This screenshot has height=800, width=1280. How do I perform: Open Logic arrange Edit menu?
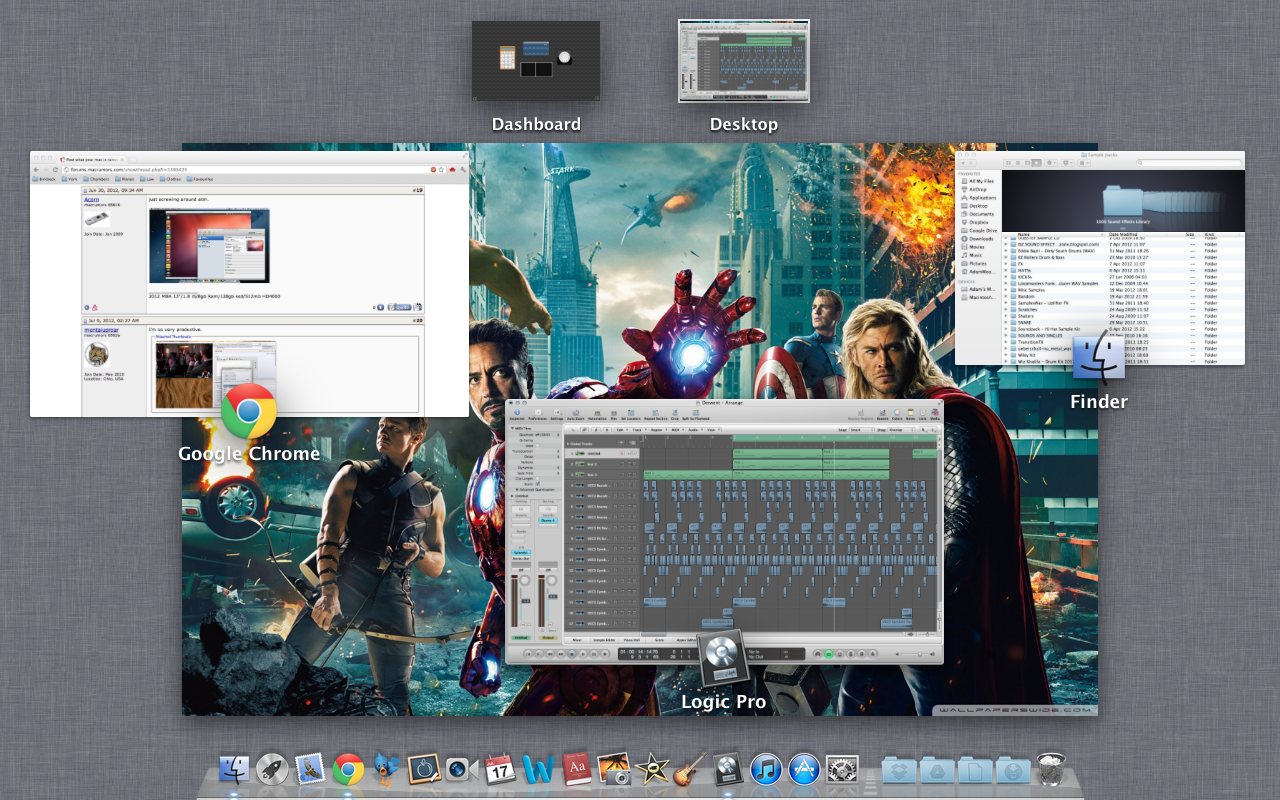click(621, 430)
